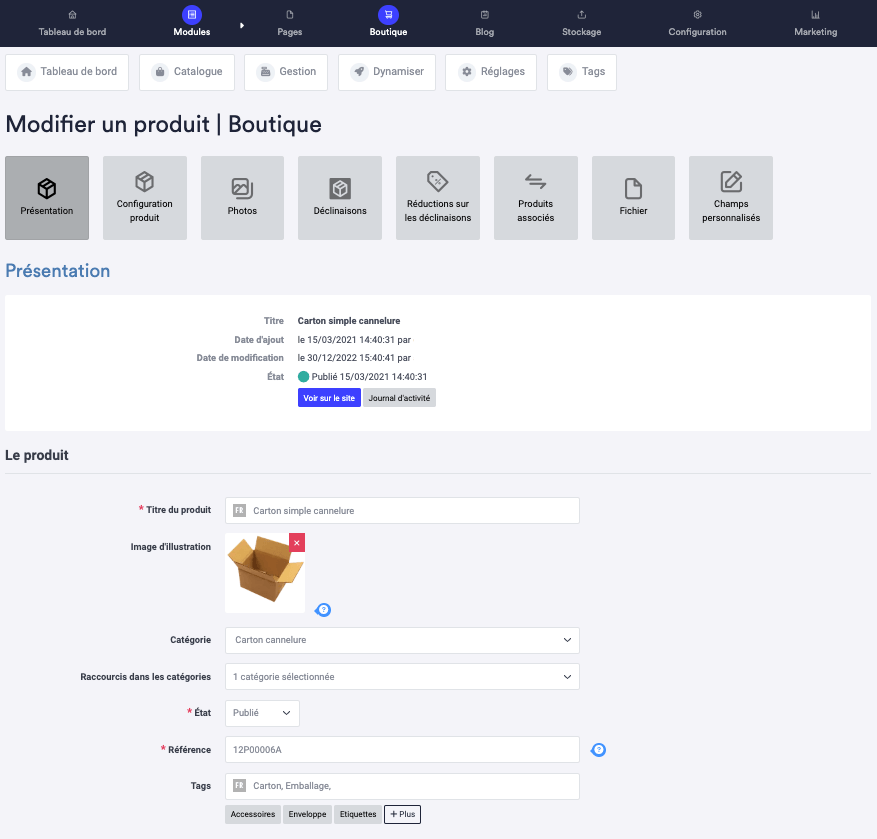Image resolution: width=877 pixels, height=839 pixels.
Task: Go to Pages in top navigation
Action: pos(290,23)
